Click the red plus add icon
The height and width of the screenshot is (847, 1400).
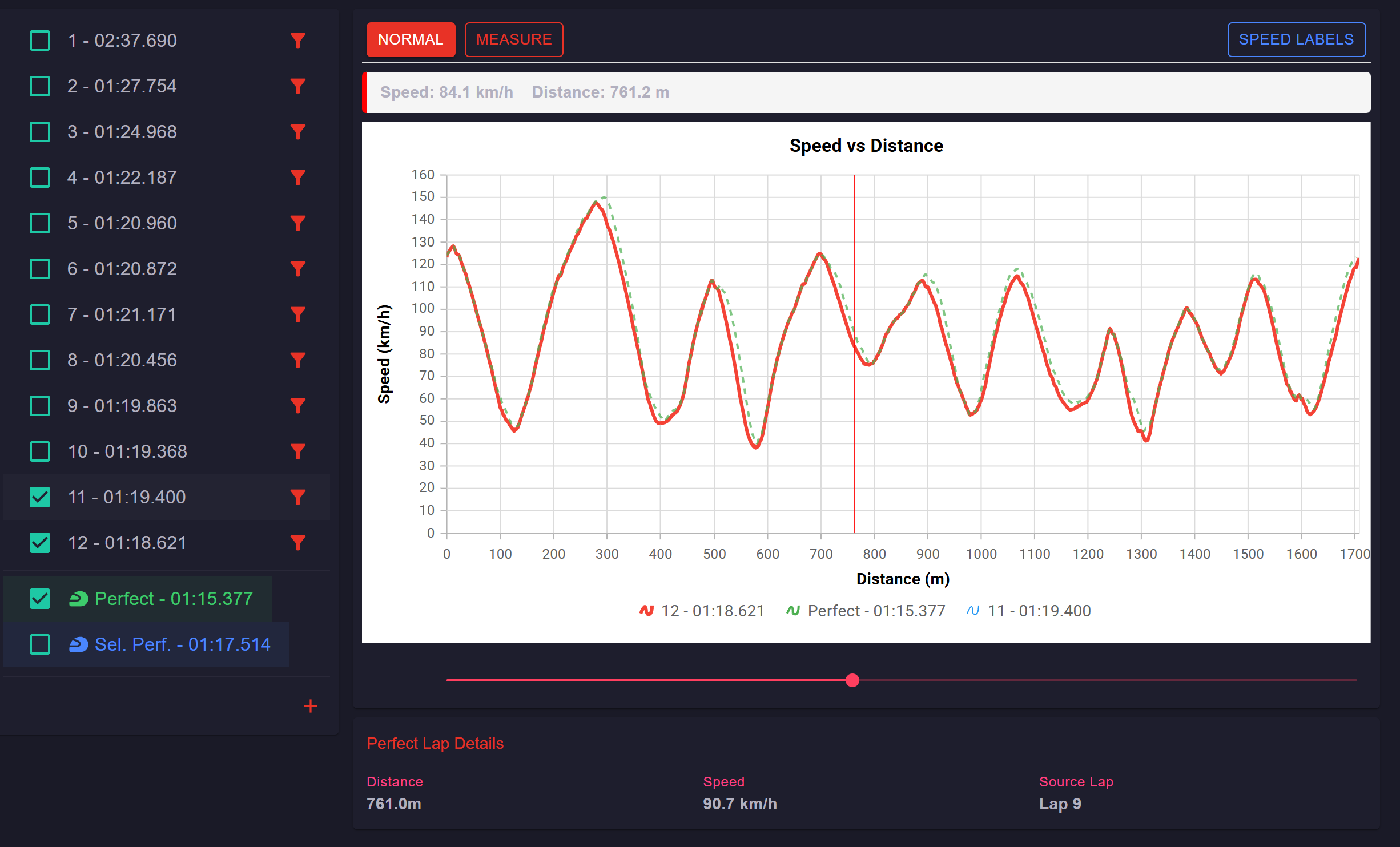[x=310, y=706]
